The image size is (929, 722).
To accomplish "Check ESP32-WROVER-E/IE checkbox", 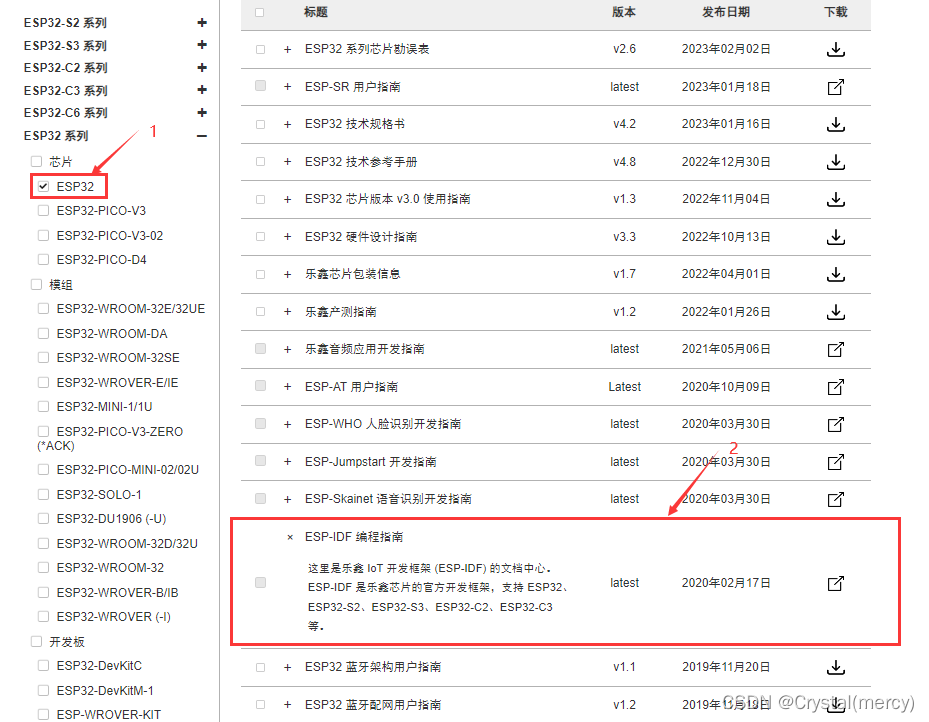I will click(43, 383).
